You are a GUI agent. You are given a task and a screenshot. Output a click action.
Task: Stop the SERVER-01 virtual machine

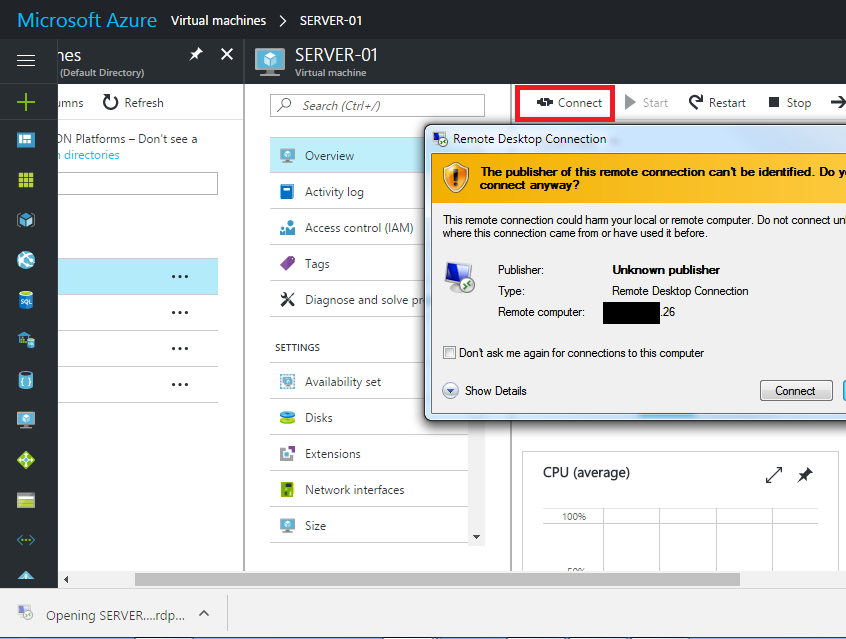[789, 103]
